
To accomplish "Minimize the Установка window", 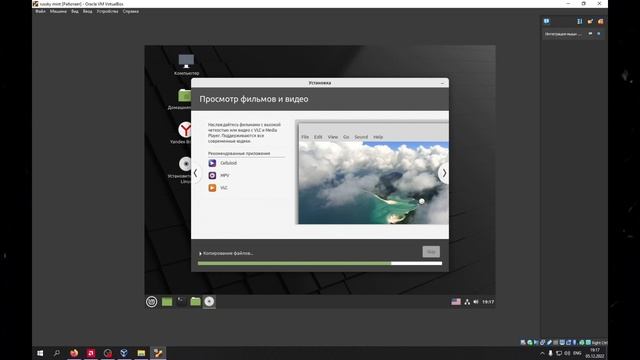I will pyautogui.click(x=442, y=83).
